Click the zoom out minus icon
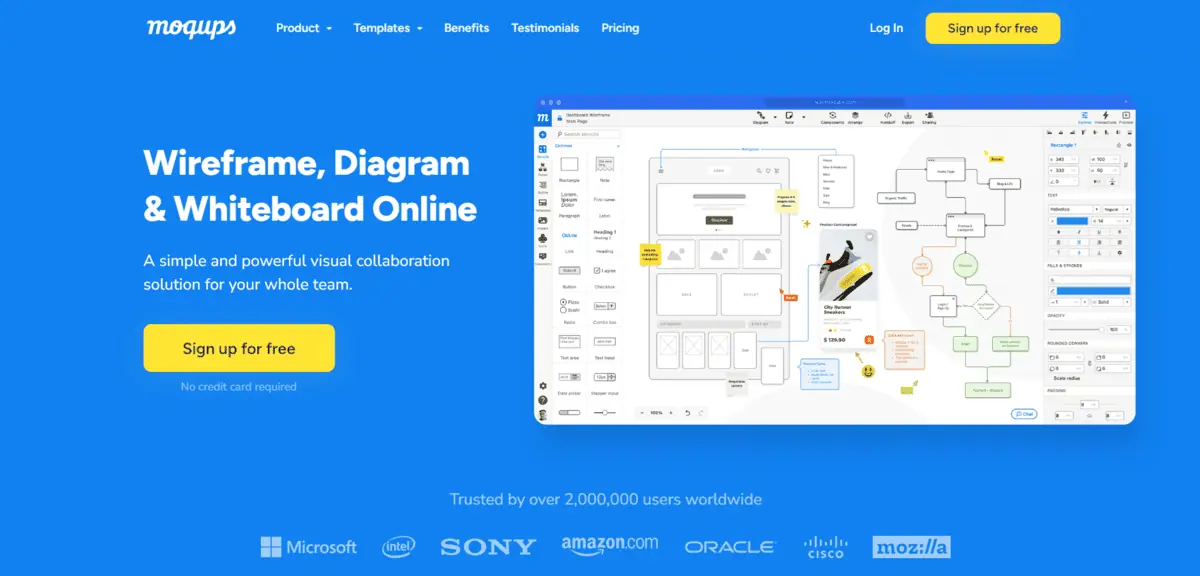Screen dimensions: 1200x576 pos(642,413)
